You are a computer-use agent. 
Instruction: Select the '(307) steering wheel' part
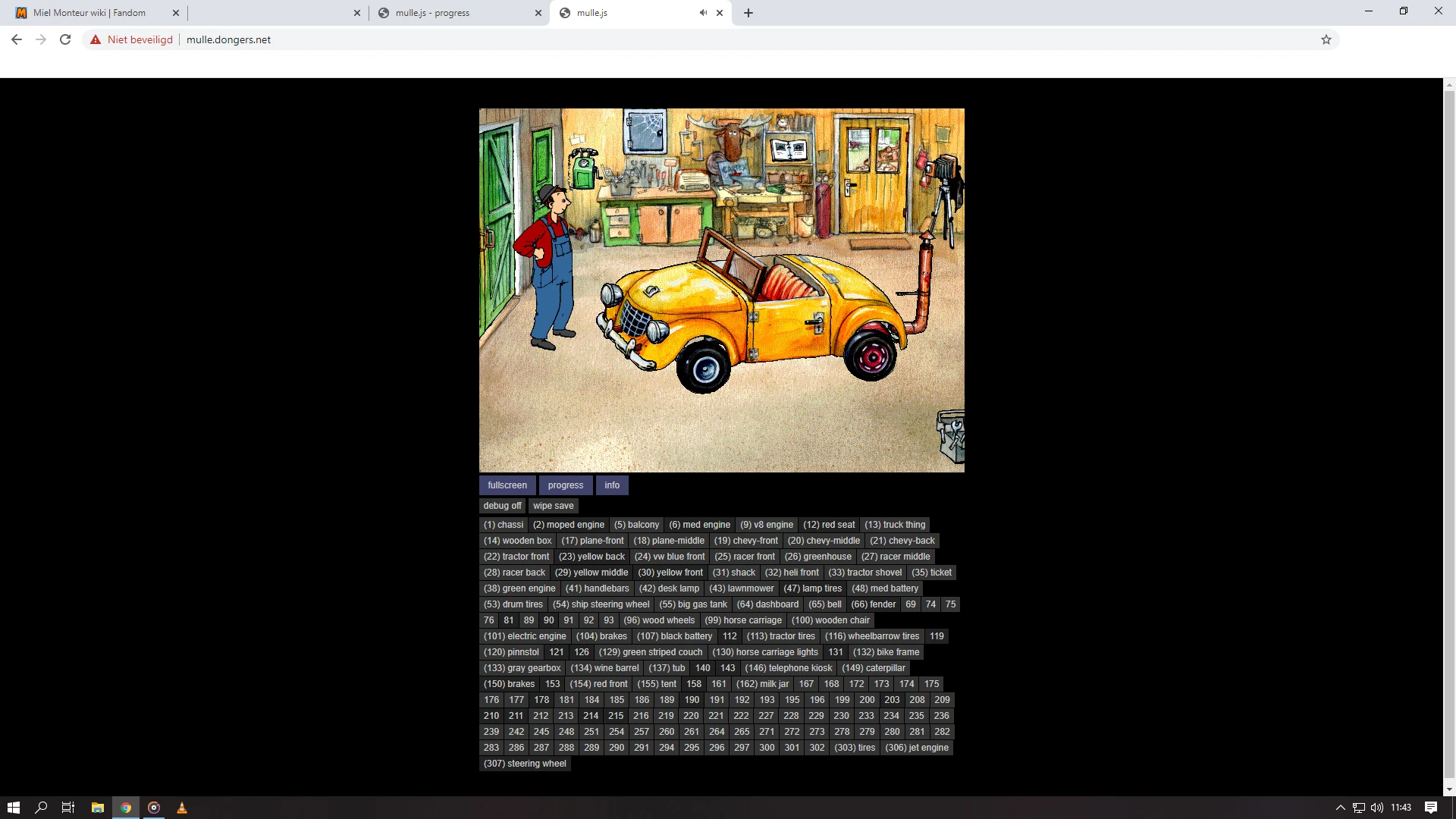pos(524,764)
